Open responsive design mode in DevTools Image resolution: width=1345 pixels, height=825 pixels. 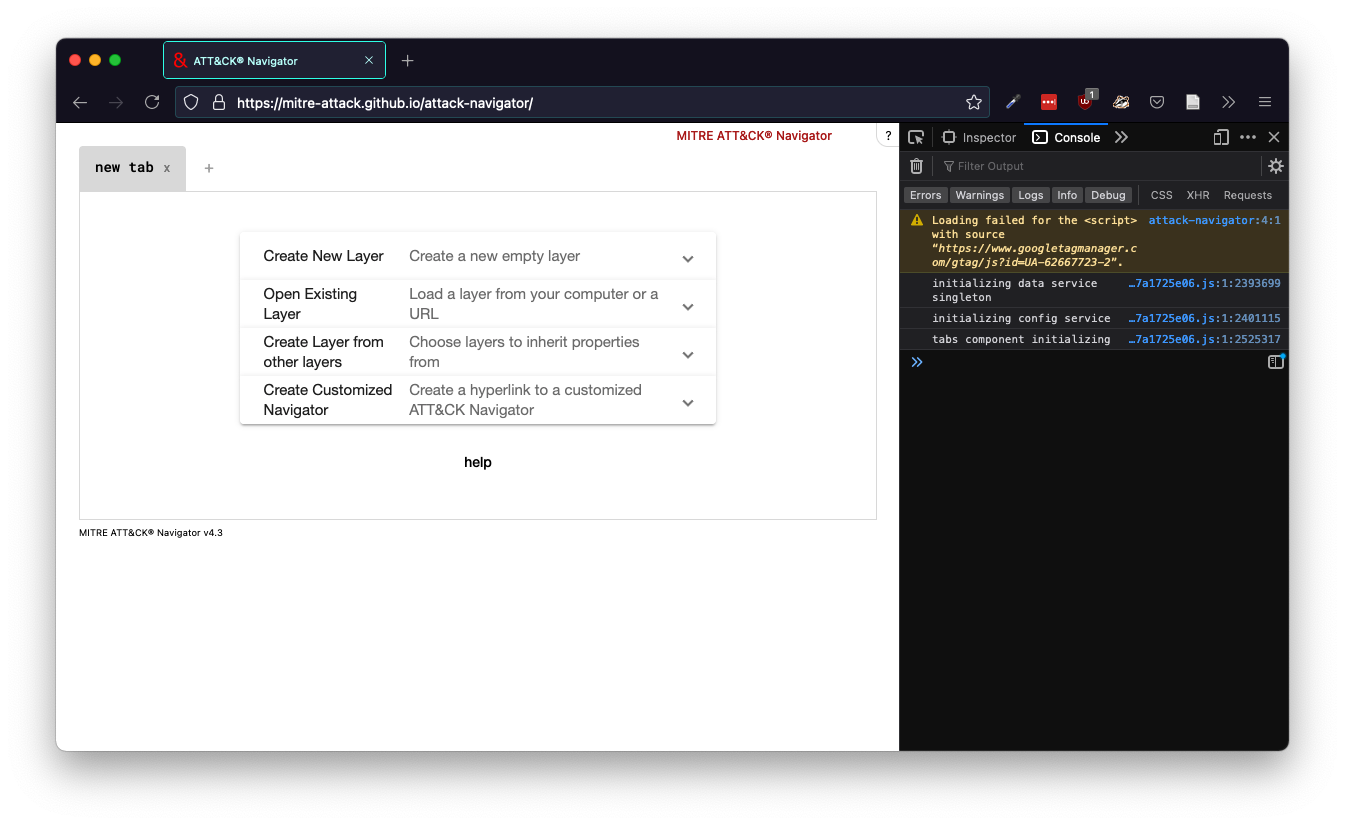[1221, 137]
